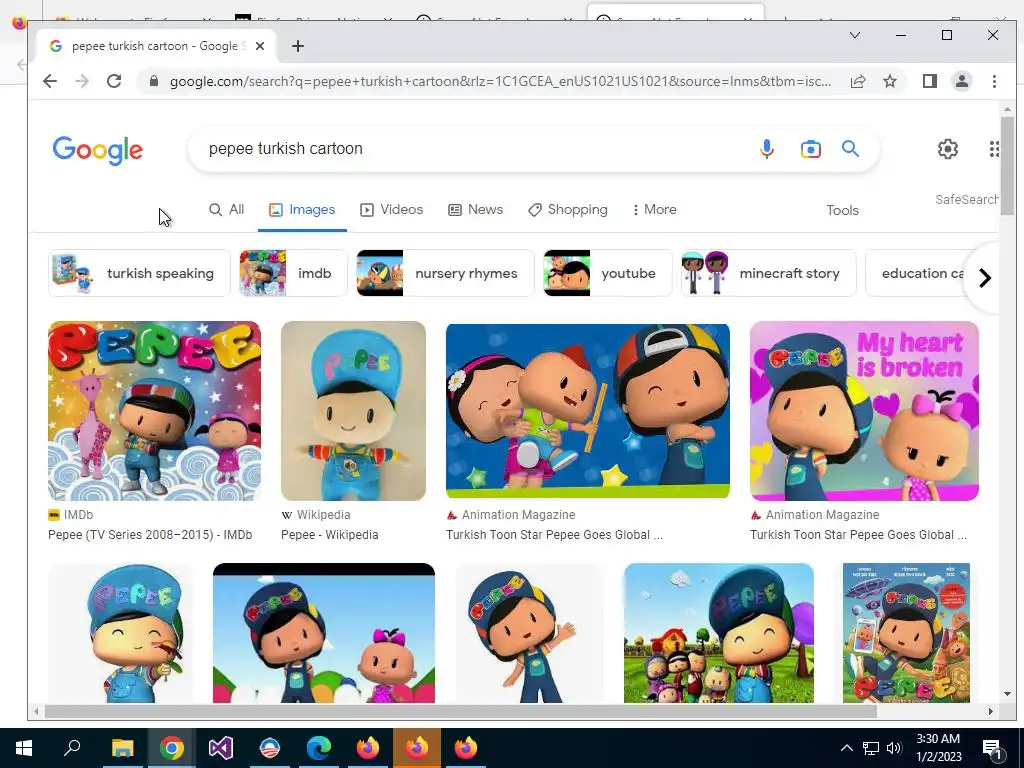1024x768 pixels.
Task: View site info via padlock icon
Action: pyautogui.click(x=153, y=81)
